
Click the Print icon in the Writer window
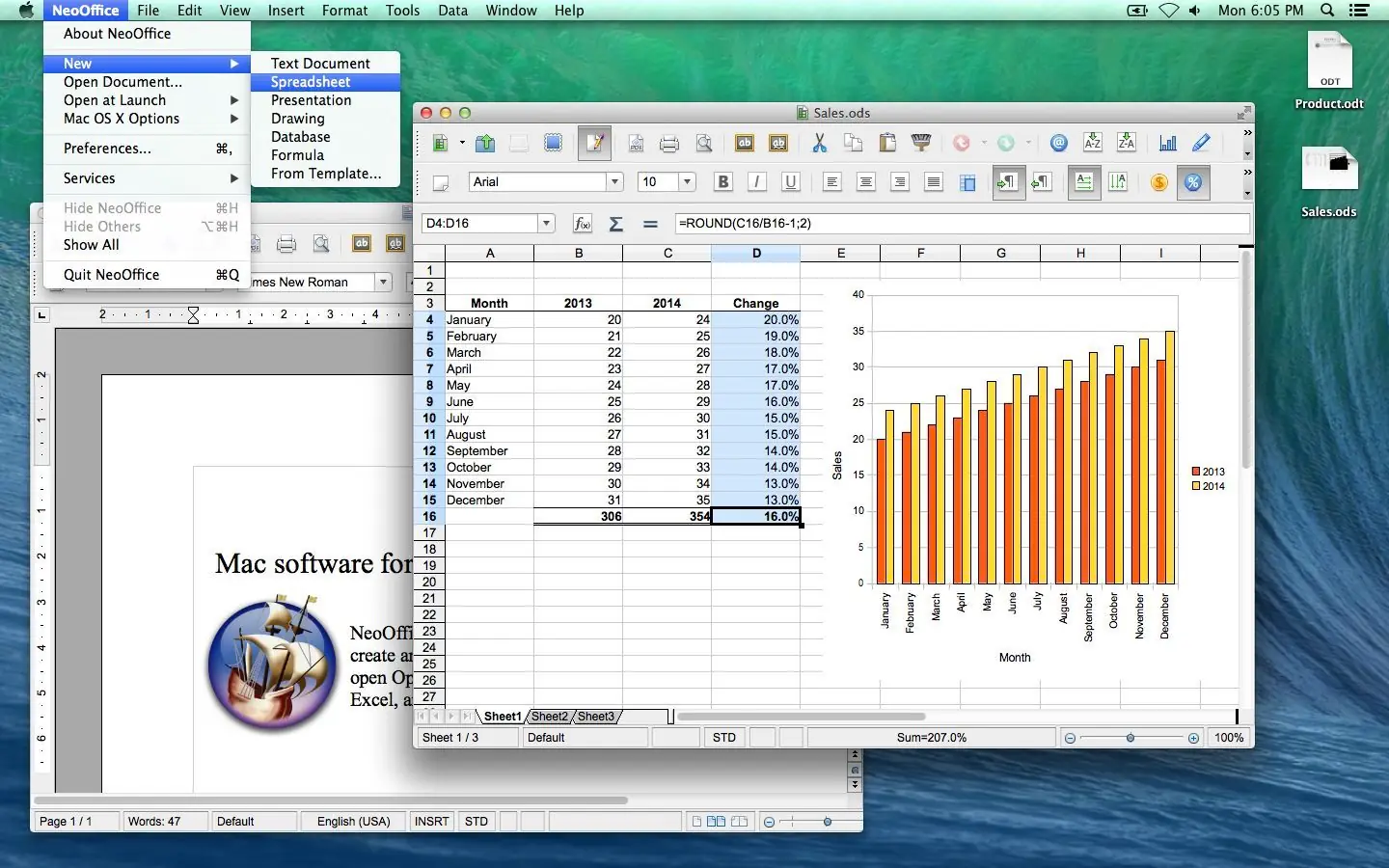point(286,244)
